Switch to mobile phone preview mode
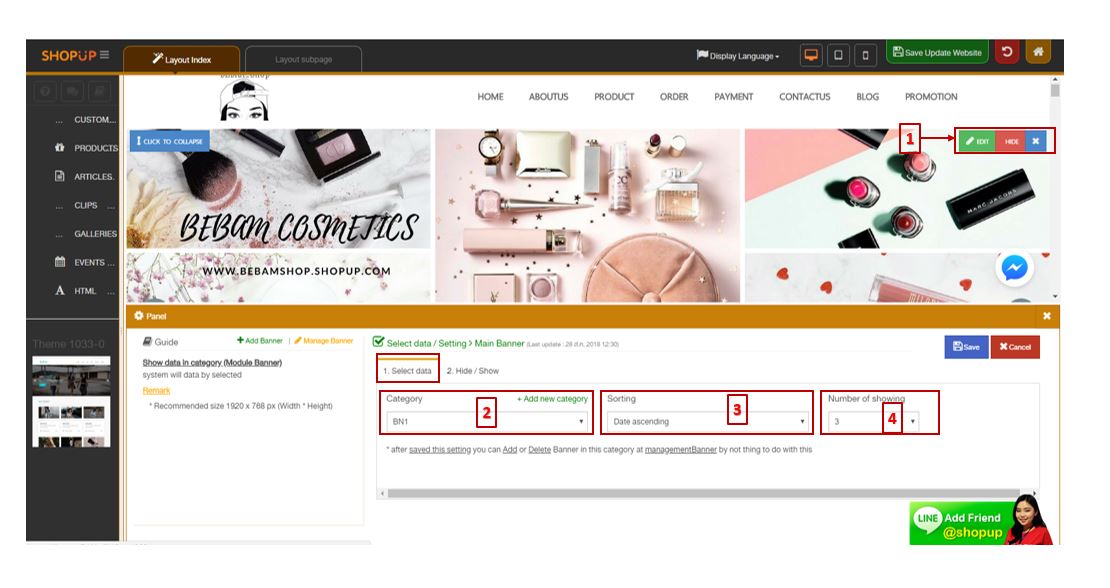The height and width of the screenshot is (588, 1110). click(865, 54)
